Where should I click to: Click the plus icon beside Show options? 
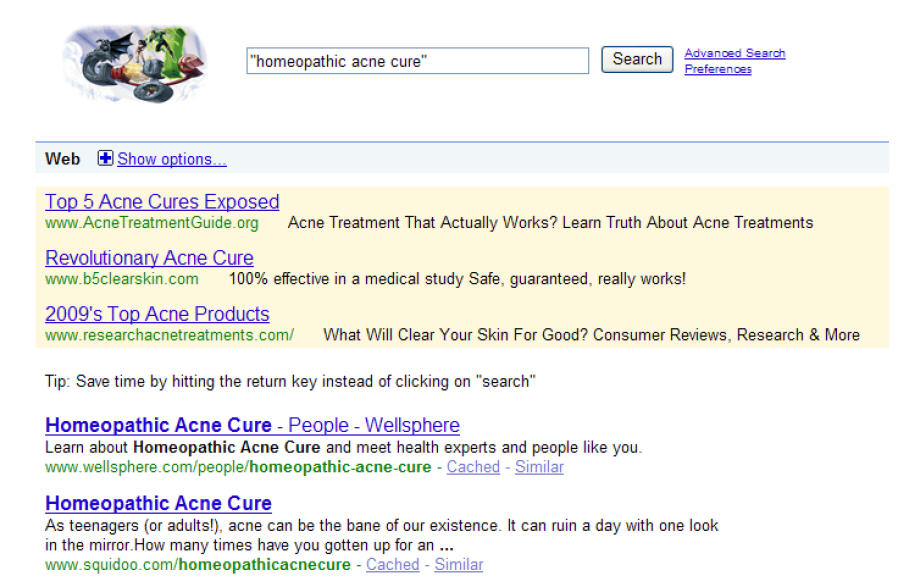[x=105, y=158]
